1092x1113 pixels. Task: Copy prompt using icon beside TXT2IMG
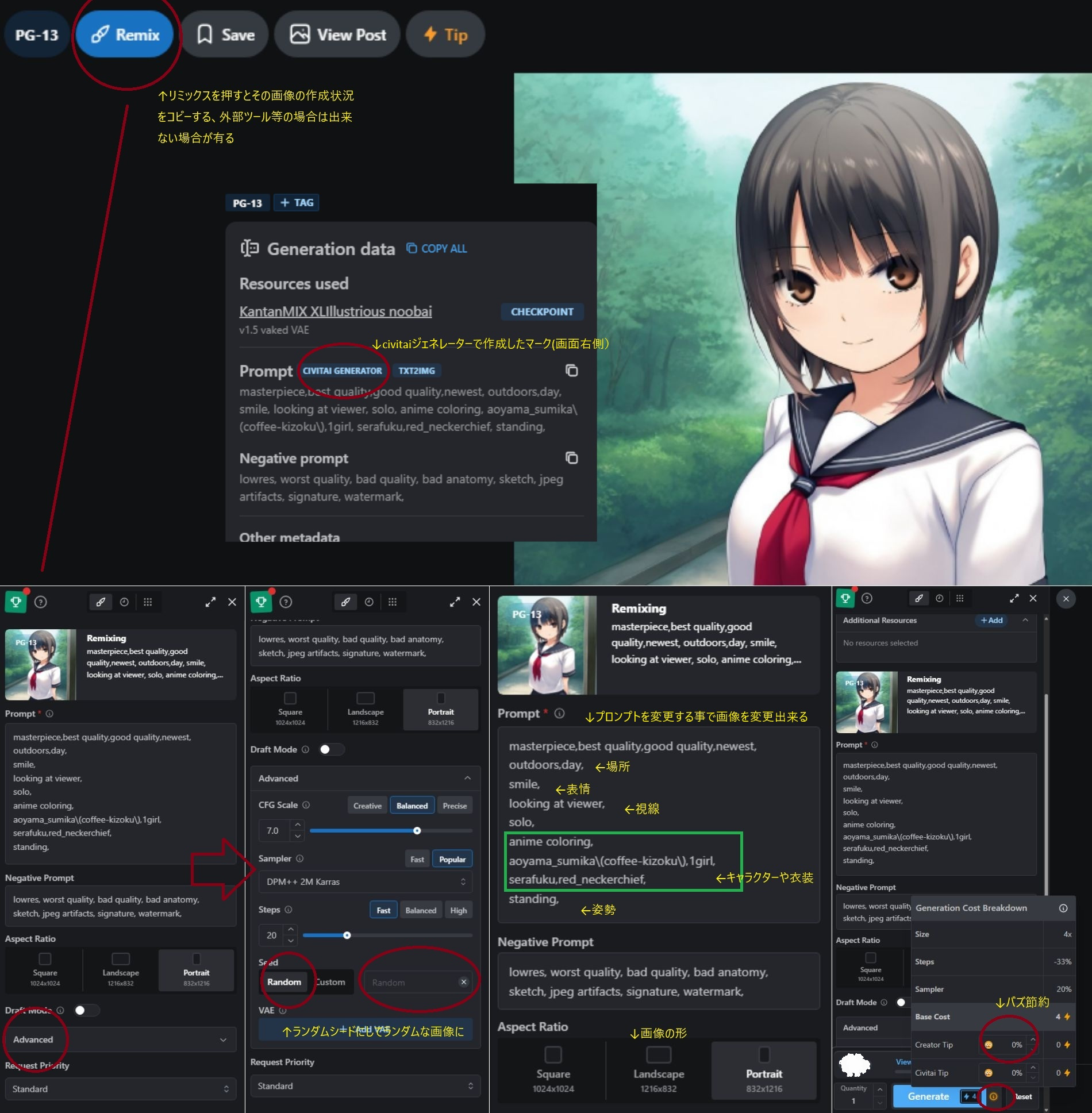pos(571,371)
